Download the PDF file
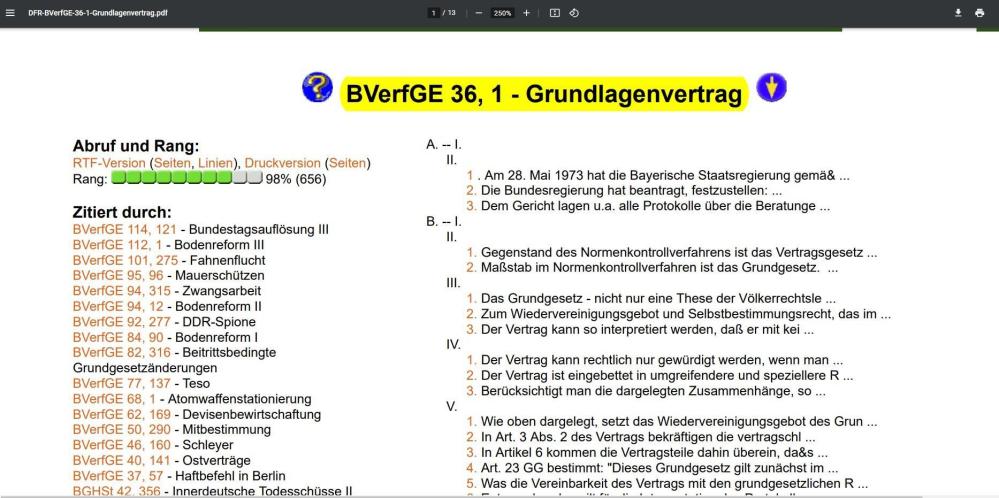Image resolution: width=999 pixels, height=498 pixels. (x=959, y=12)
